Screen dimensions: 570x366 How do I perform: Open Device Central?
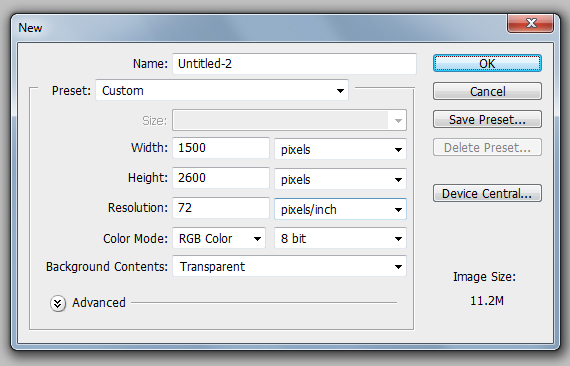pyautogui.click(x=487, y=193)
